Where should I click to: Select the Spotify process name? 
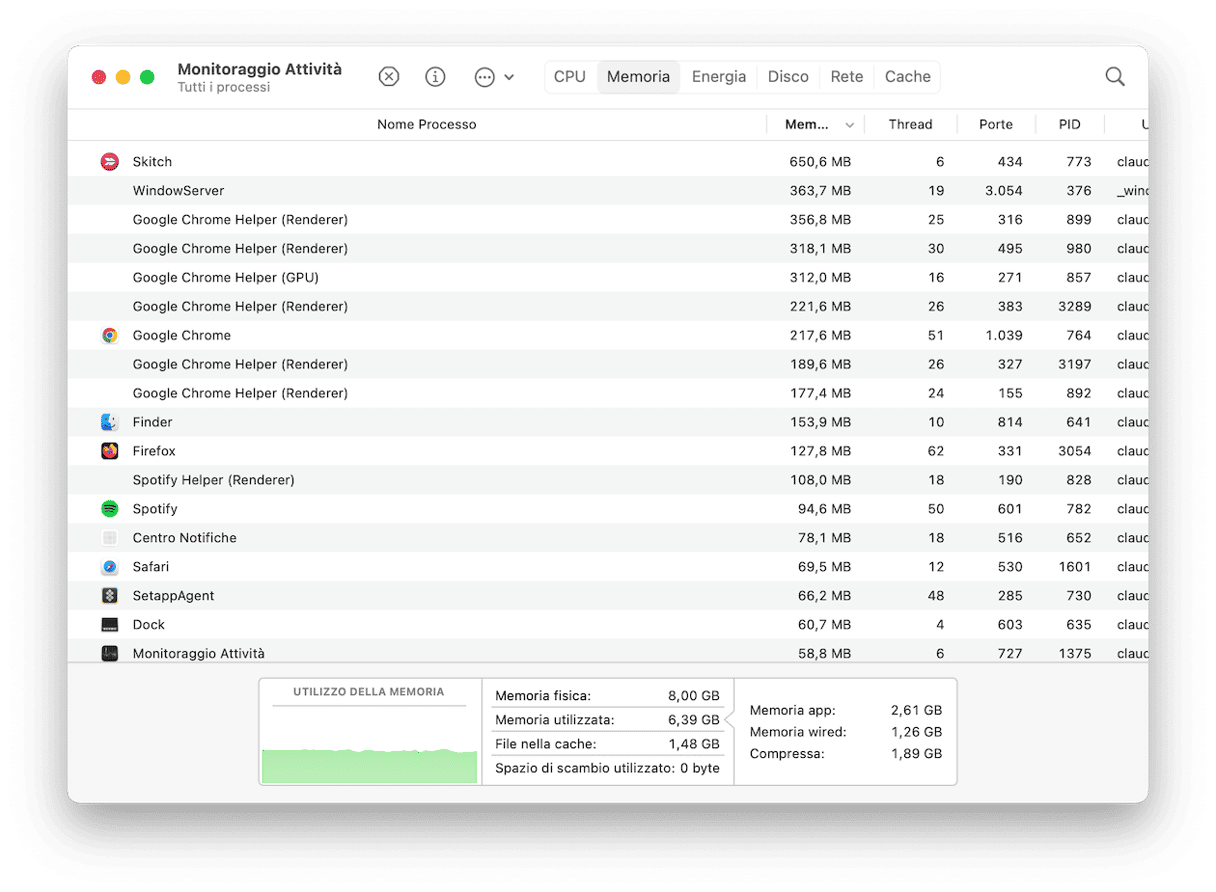click(x=155, y=510)
